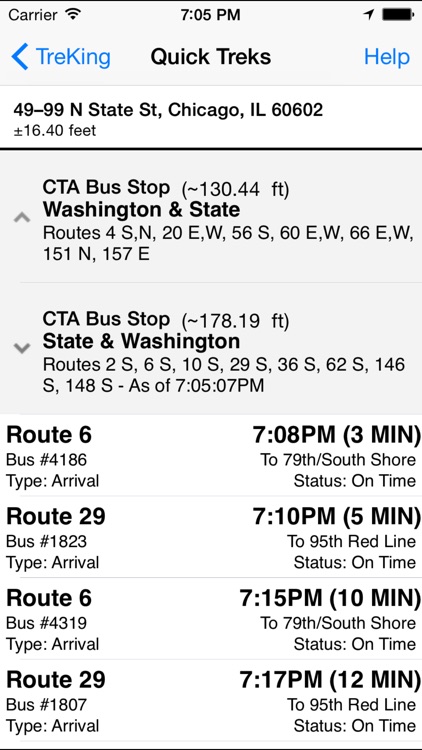Tap the Quick Treks title
This screenshot has width=422, height=750.
pyautogui.click(x=211, y=57)
